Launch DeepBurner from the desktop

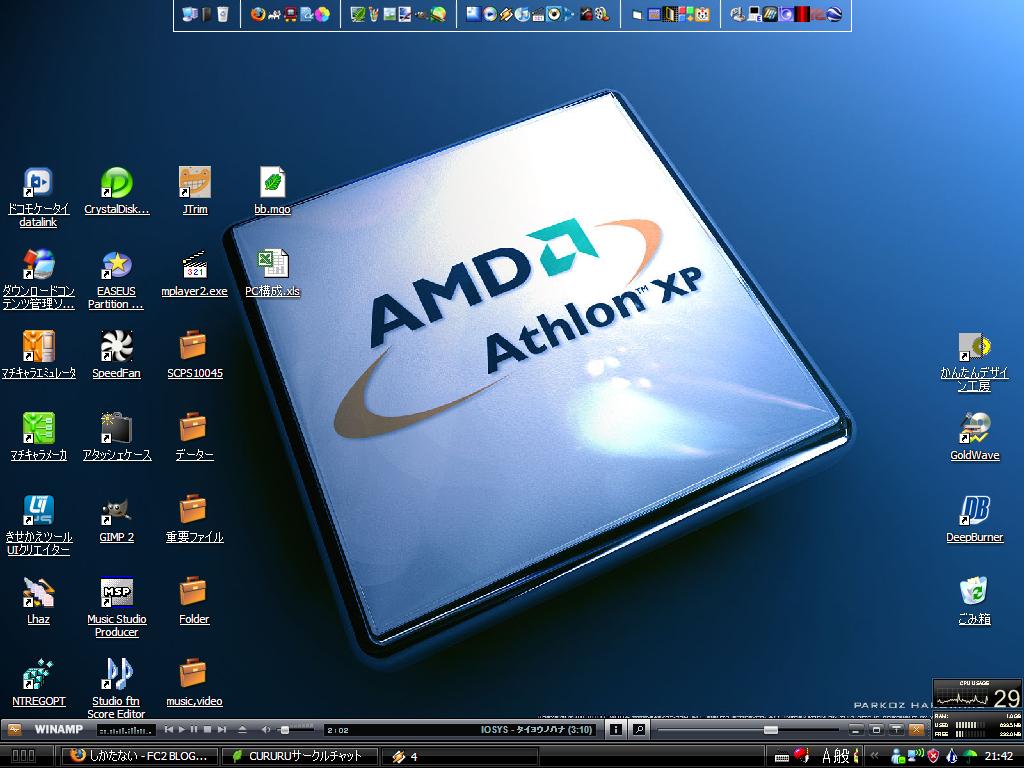coord(974,519)
